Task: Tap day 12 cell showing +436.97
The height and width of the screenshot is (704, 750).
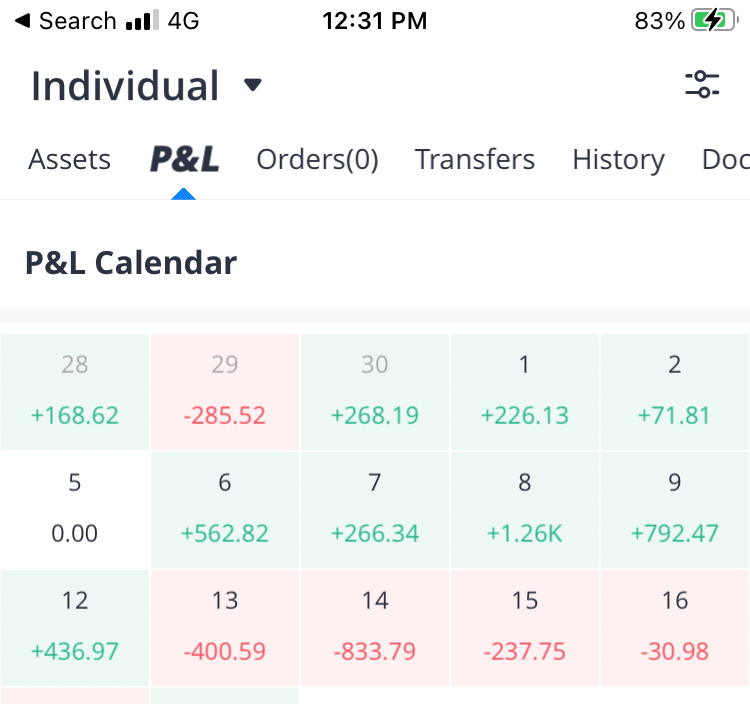Action: click(75, 627)
